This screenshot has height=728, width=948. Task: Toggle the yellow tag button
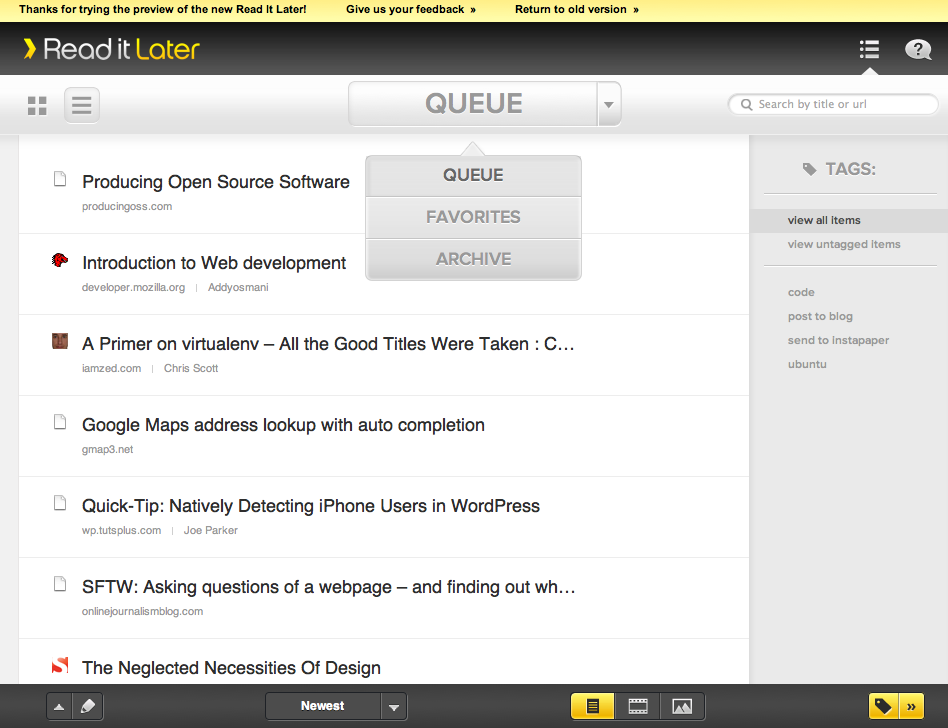tap(883, 706)
